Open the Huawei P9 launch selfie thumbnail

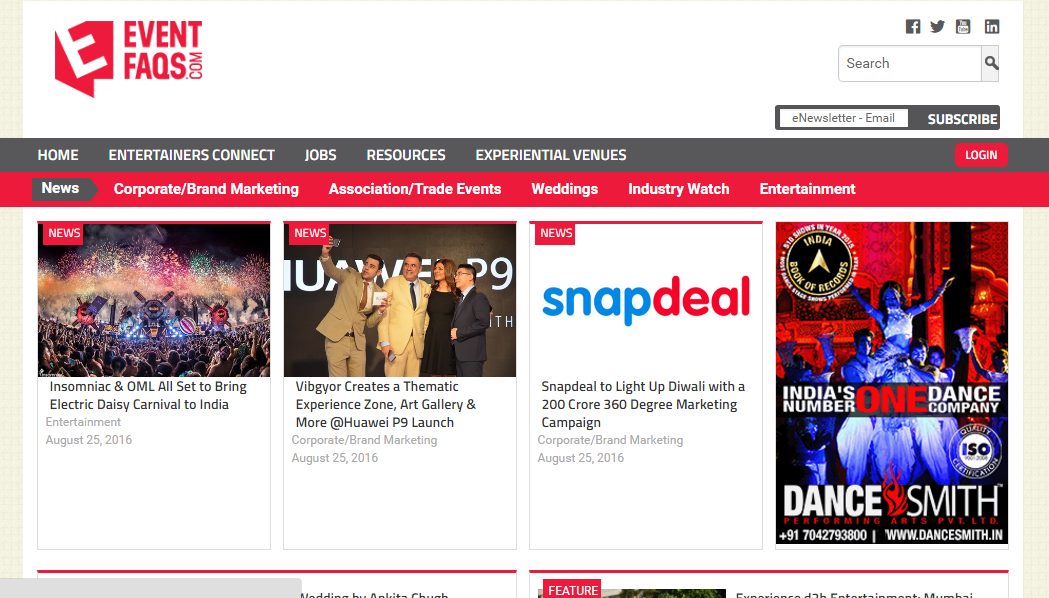[400, 300]
